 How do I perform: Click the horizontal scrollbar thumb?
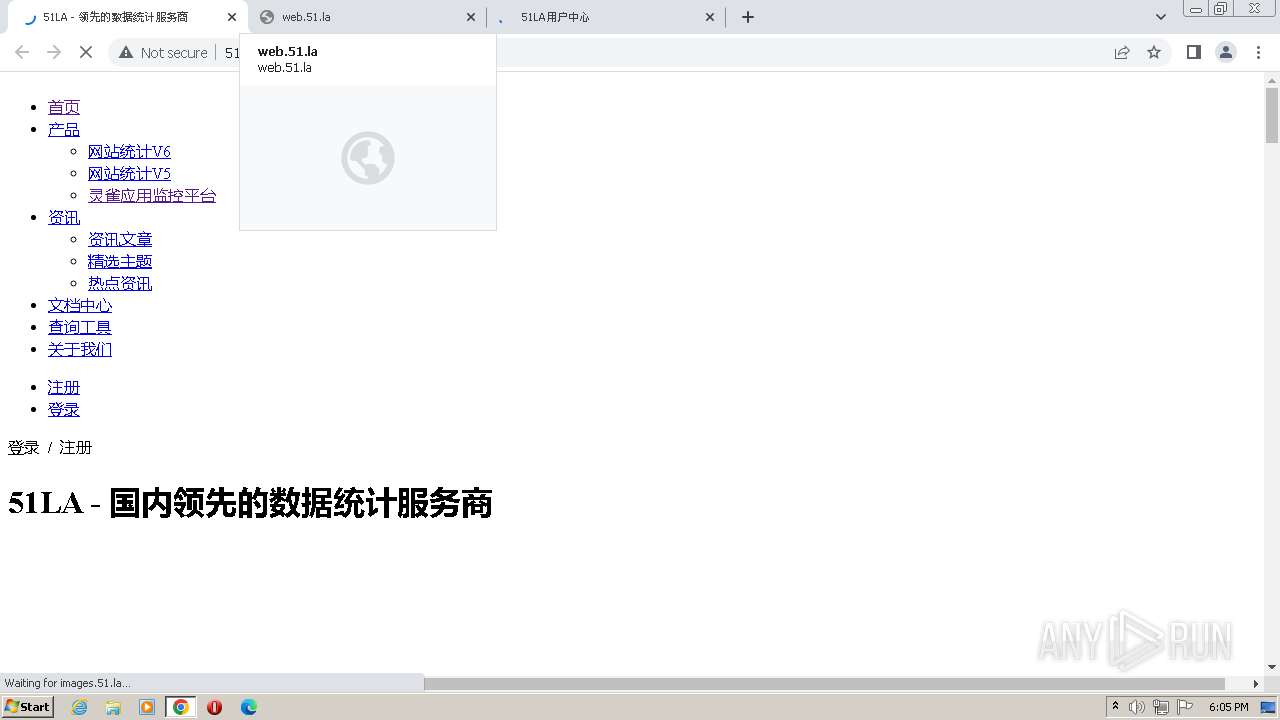pos(825,684)
